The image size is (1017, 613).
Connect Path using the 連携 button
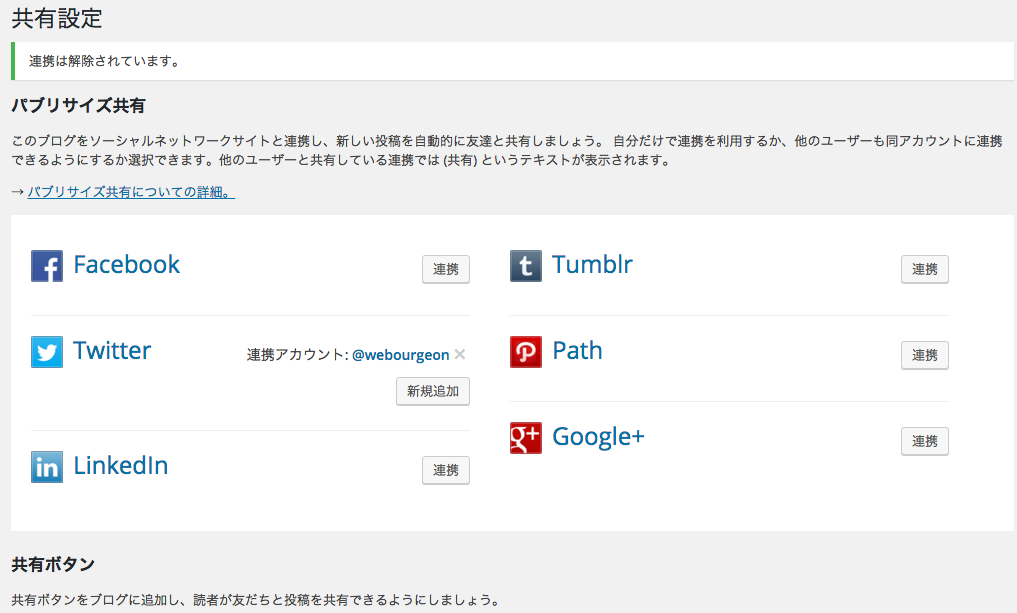pyautogui.click(x=924, y=355)
